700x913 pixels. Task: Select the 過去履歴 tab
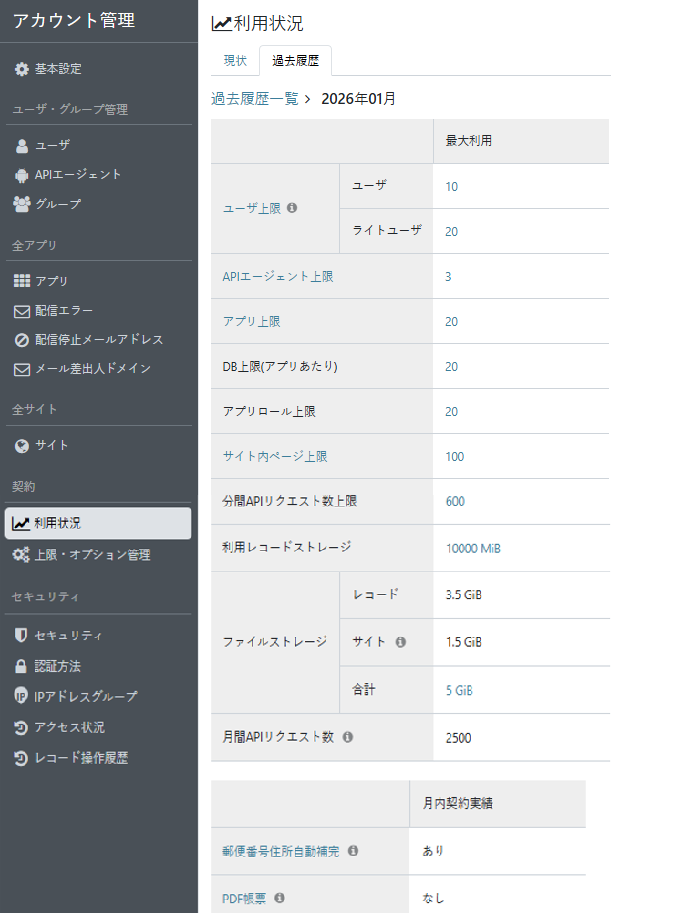(x=295, y=60)
